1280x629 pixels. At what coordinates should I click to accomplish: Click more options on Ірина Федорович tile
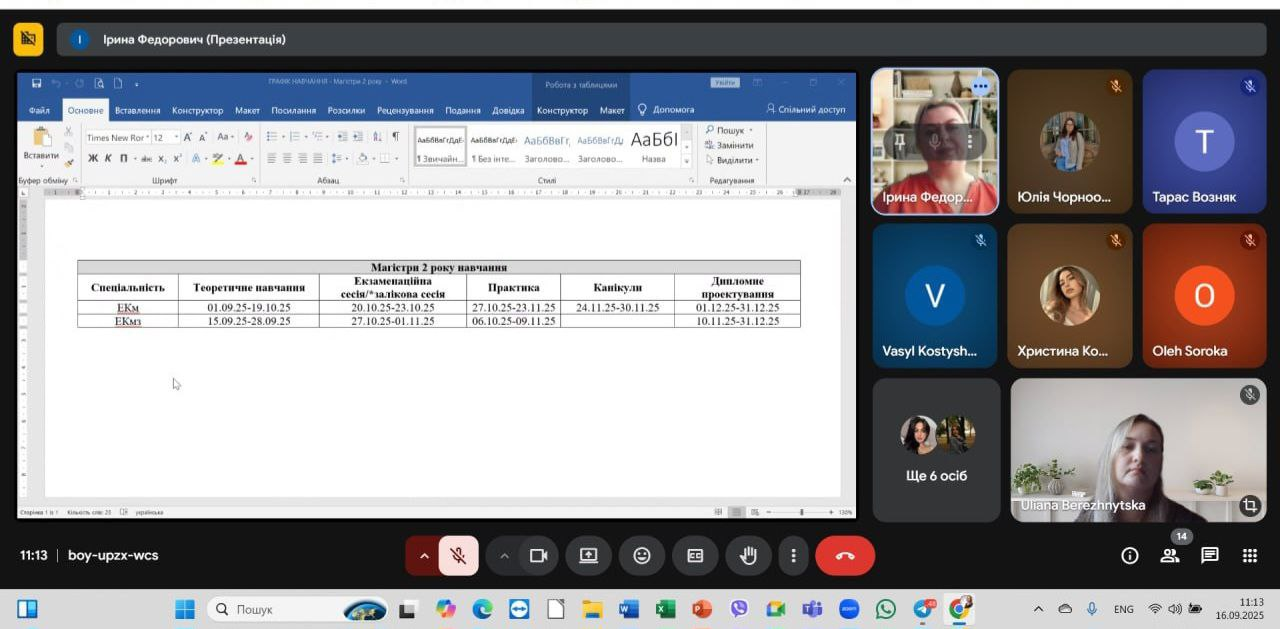(980, 87)
